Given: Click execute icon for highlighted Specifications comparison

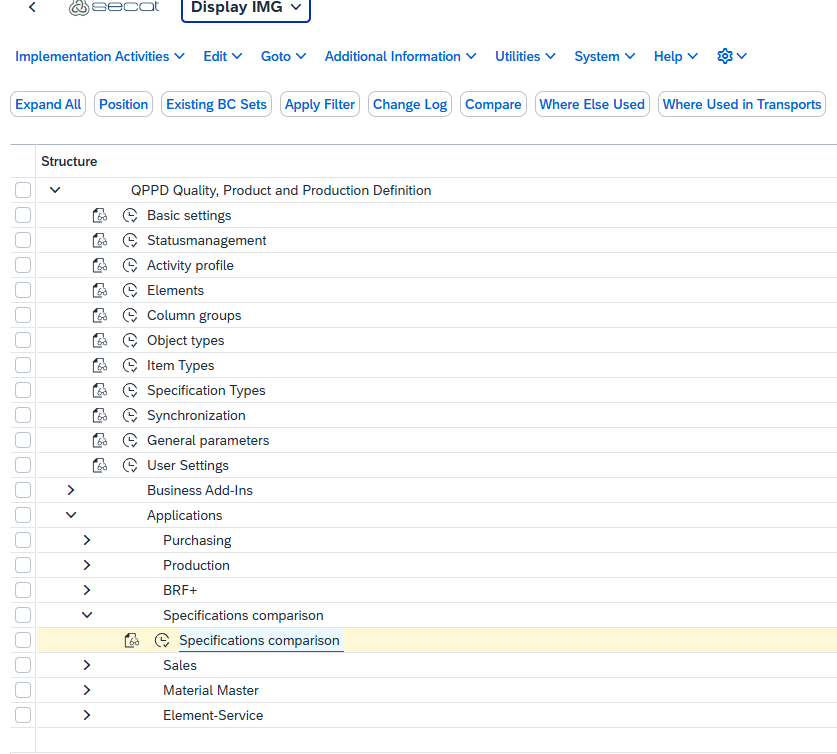Looking at the screenshot, I should [161, 640].
